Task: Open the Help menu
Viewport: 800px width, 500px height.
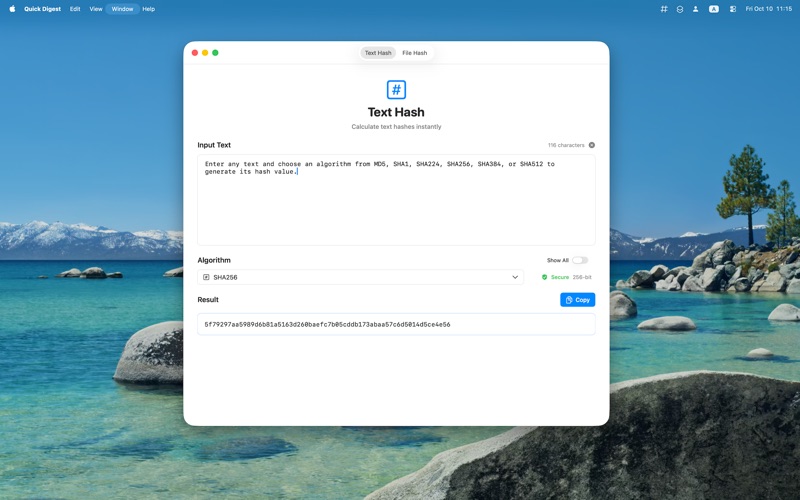Action: click(x=148, y=9)
